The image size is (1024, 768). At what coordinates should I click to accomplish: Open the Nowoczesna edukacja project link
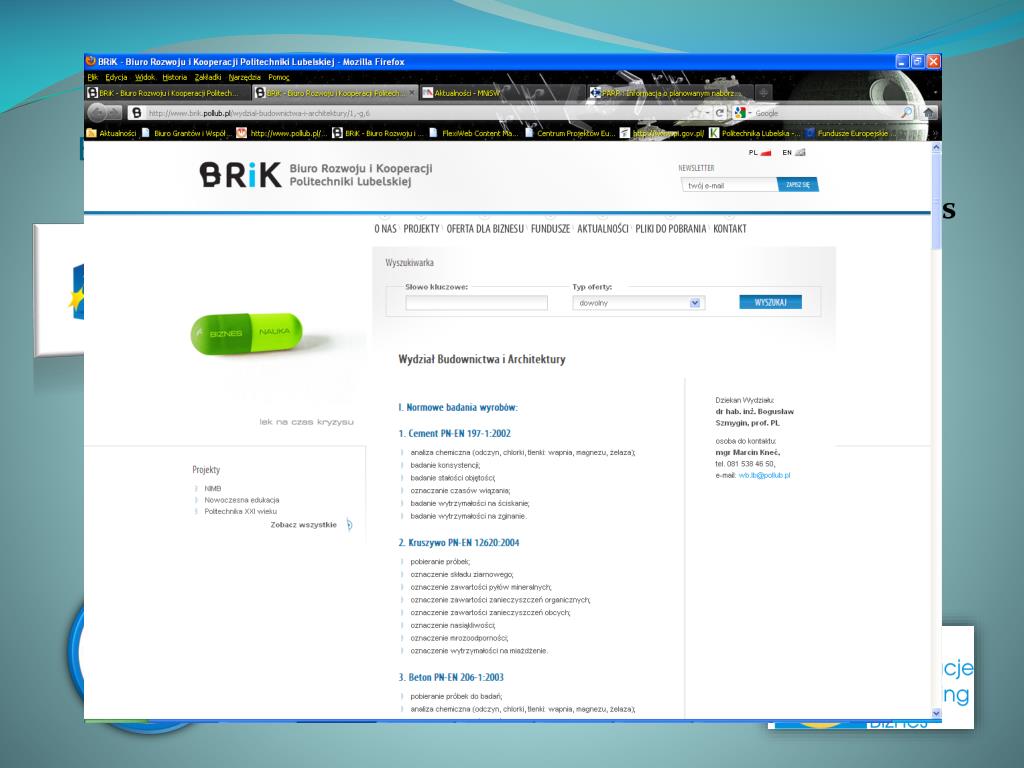242,500
